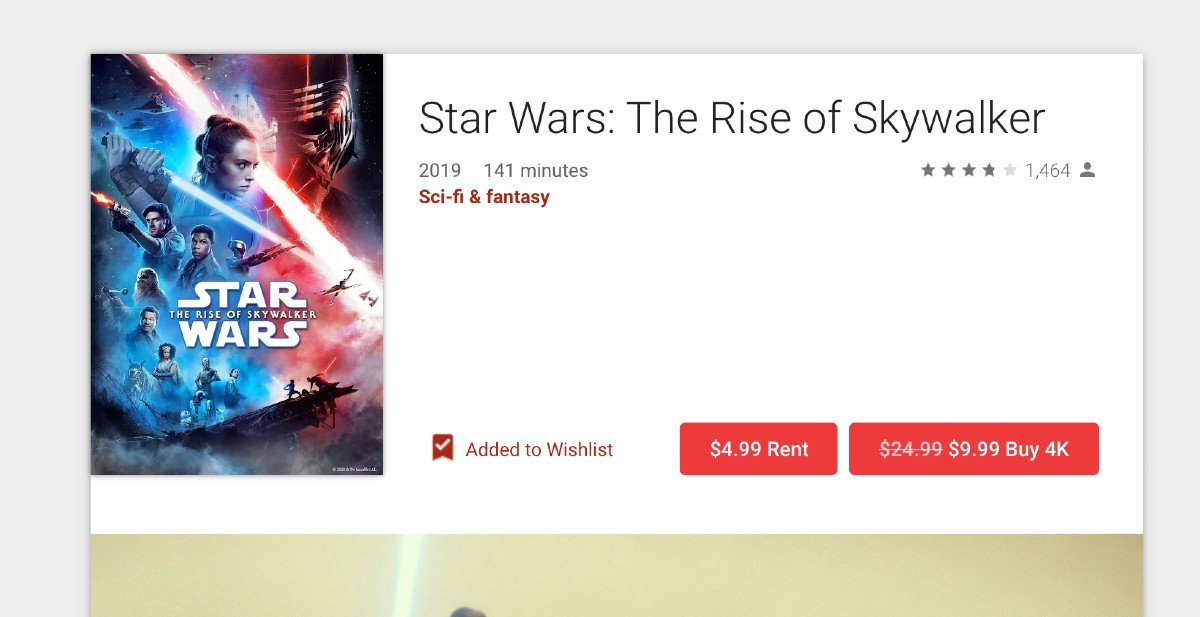Click the second rating star
This screenshot has width=1200, height=617.
click(948, 171)
